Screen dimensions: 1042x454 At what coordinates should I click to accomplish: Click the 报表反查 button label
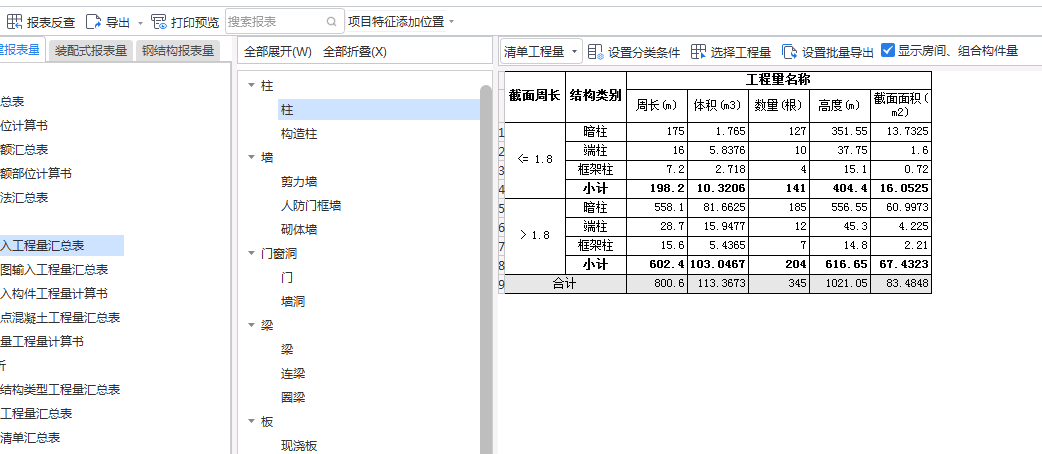point(51,23)
